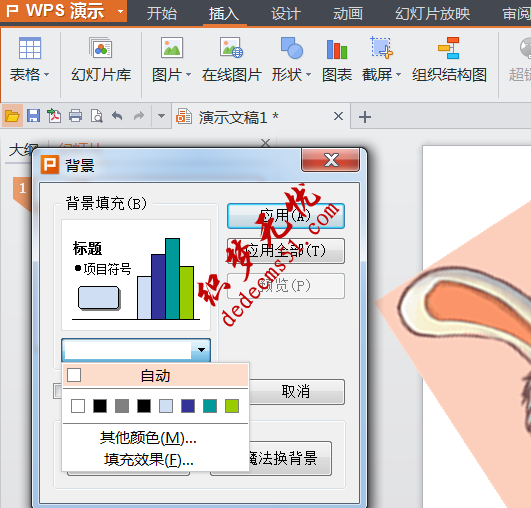Viewport: 531px width, 508px height.
Task: Pick the dark blue color swatch
Action: point(188,406)
